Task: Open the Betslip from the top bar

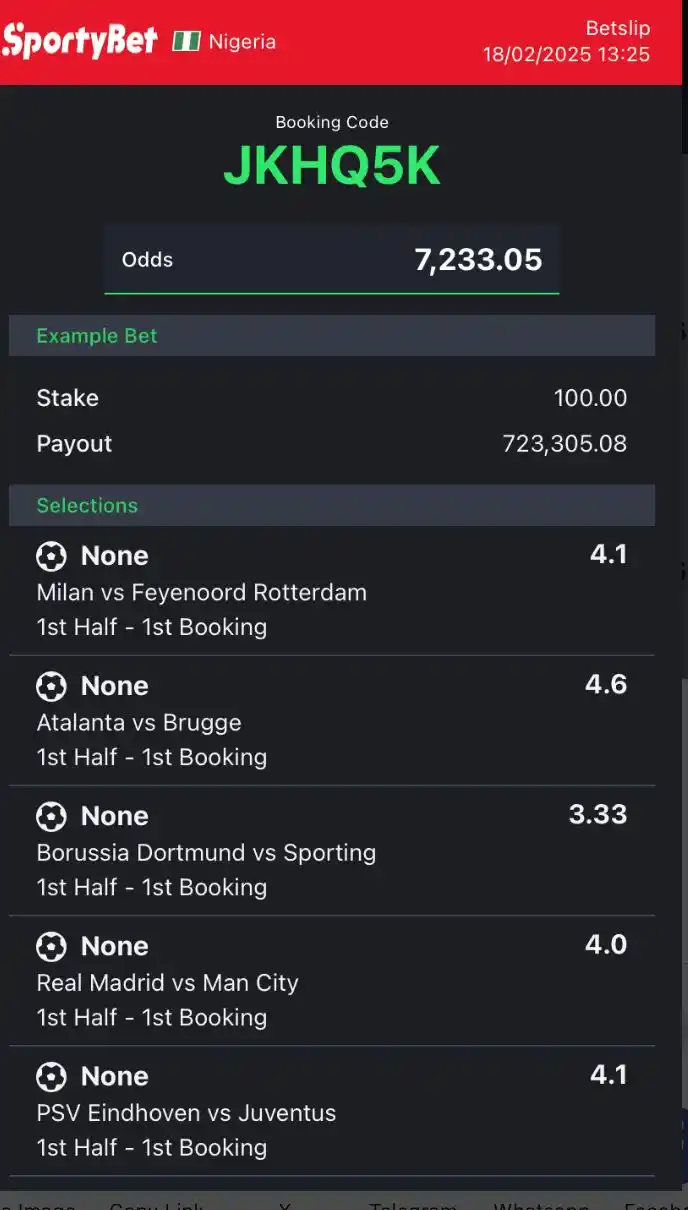Action: [x=618, y=29]
